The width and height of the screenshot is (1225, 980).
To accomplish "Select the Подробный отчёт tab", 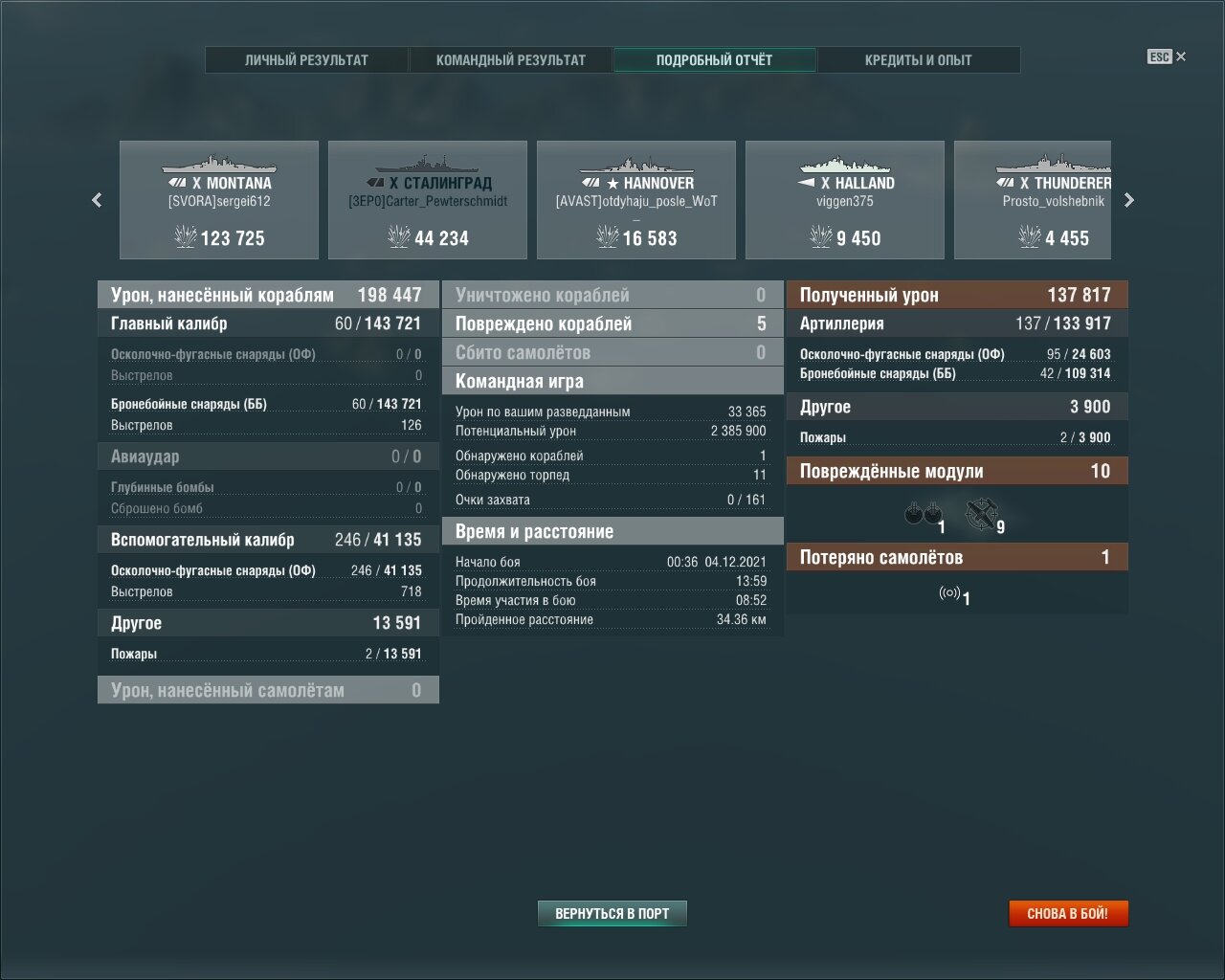I will click(x=714, y=59).
